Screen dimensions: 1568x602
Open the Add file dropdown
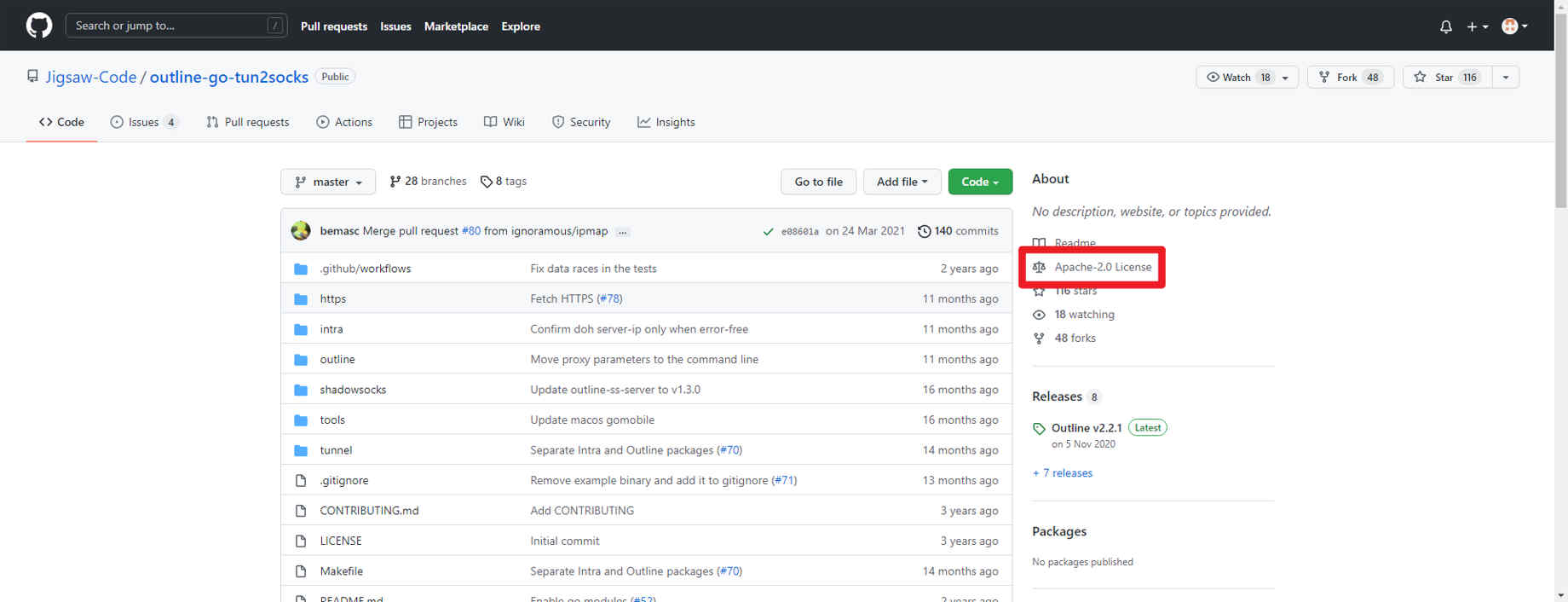[x=902, y=182]
